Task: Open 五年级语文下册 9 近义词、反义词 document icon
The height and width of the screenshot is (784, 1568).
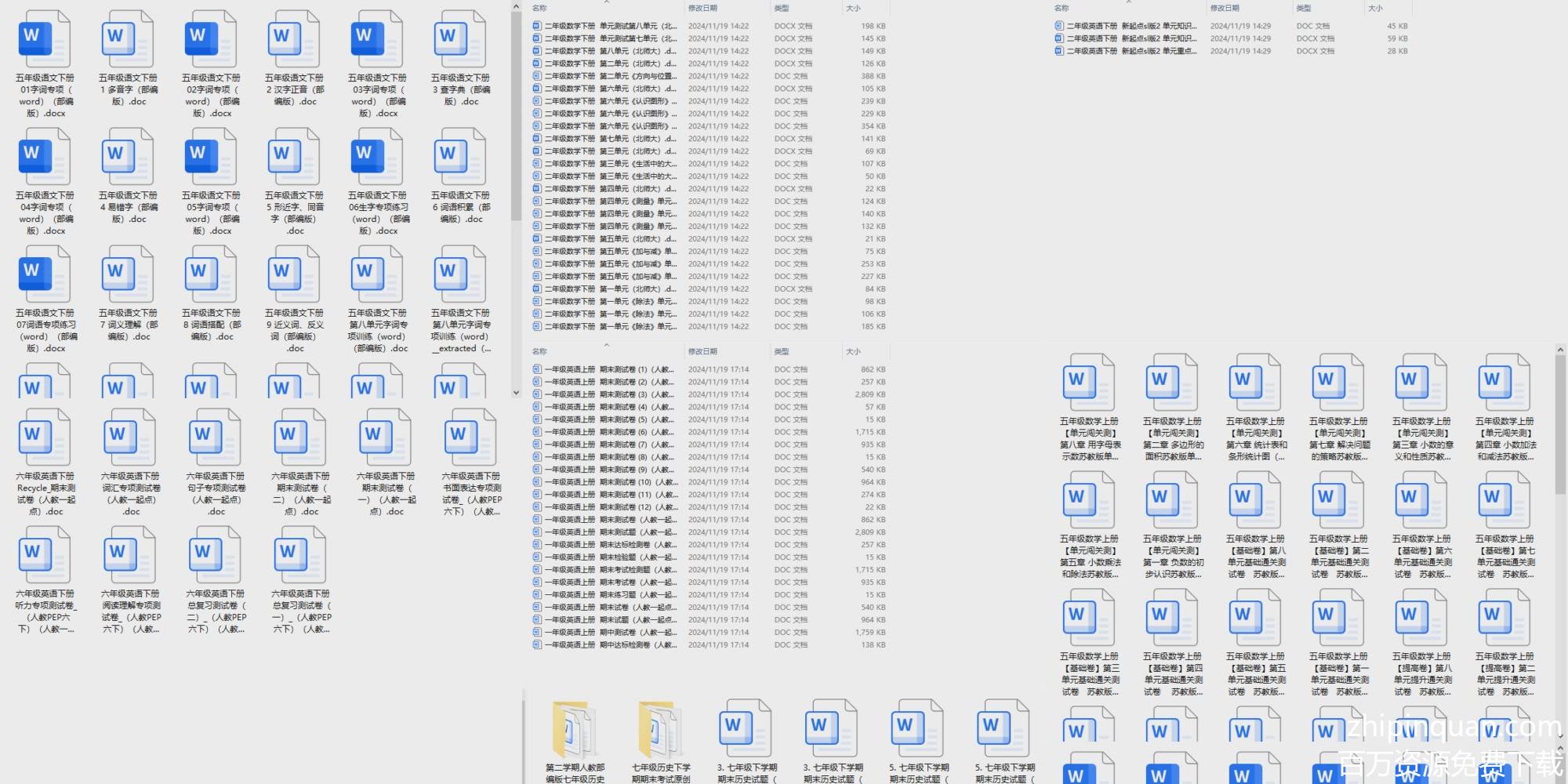Action: click(293, 274)
